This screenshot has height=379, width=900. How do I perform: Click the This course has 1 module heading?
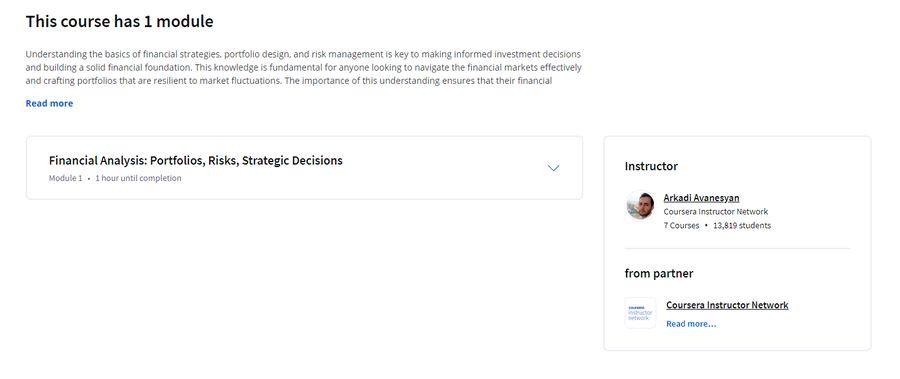[119, 22]
